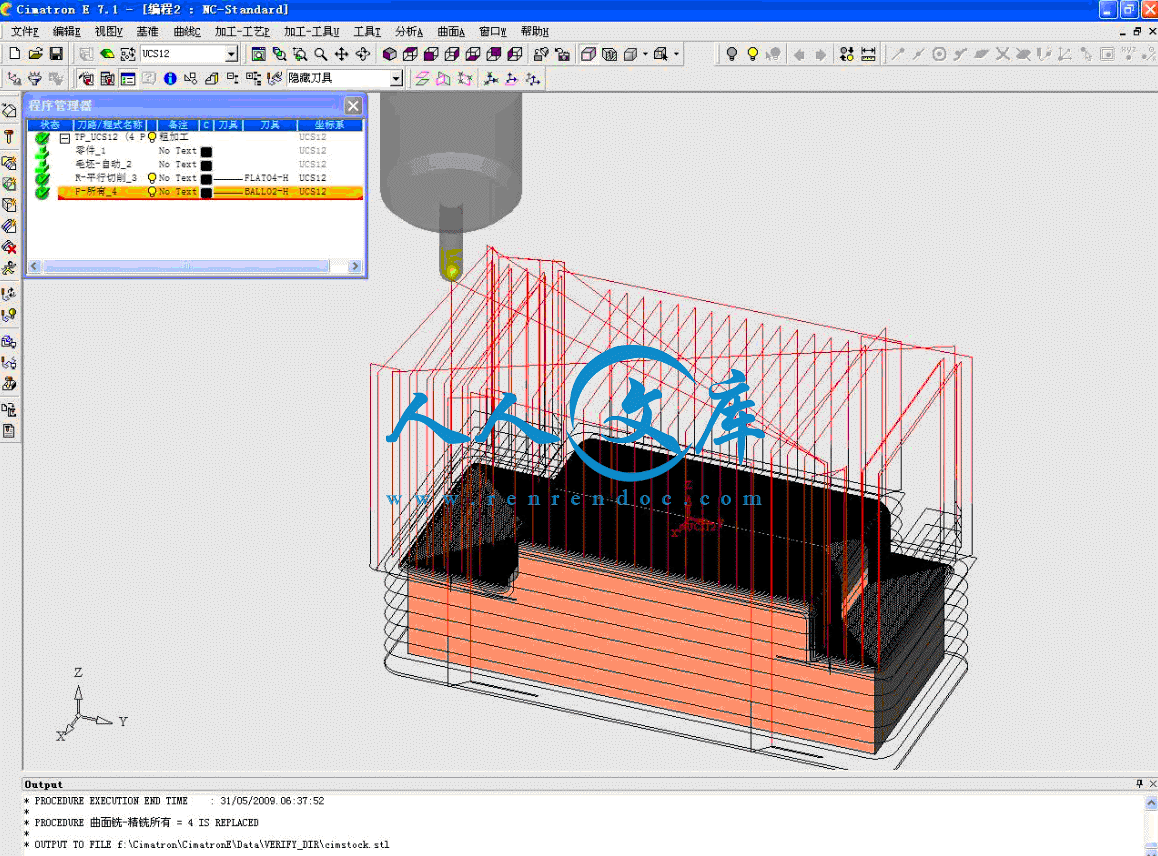
Task: Save the file with the floppy icon
Action: [x=56, y=54]
